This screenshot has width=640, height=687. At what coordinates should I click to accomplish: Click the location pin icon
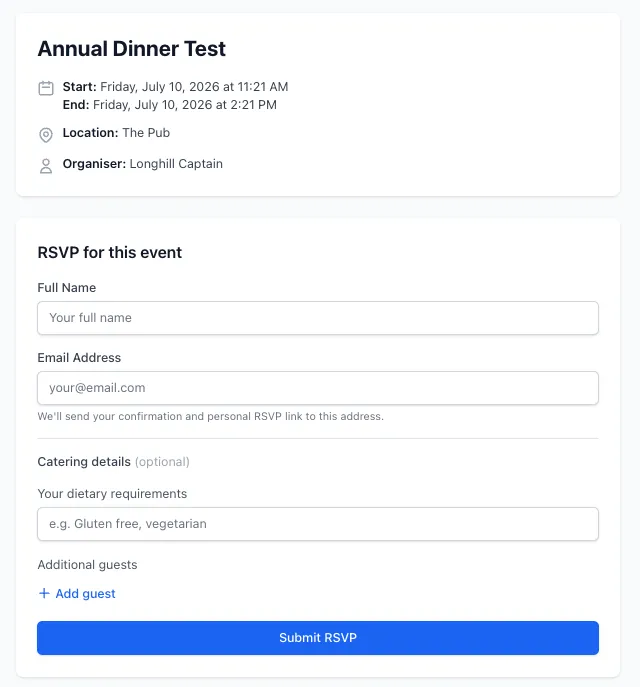coord(46,135)
